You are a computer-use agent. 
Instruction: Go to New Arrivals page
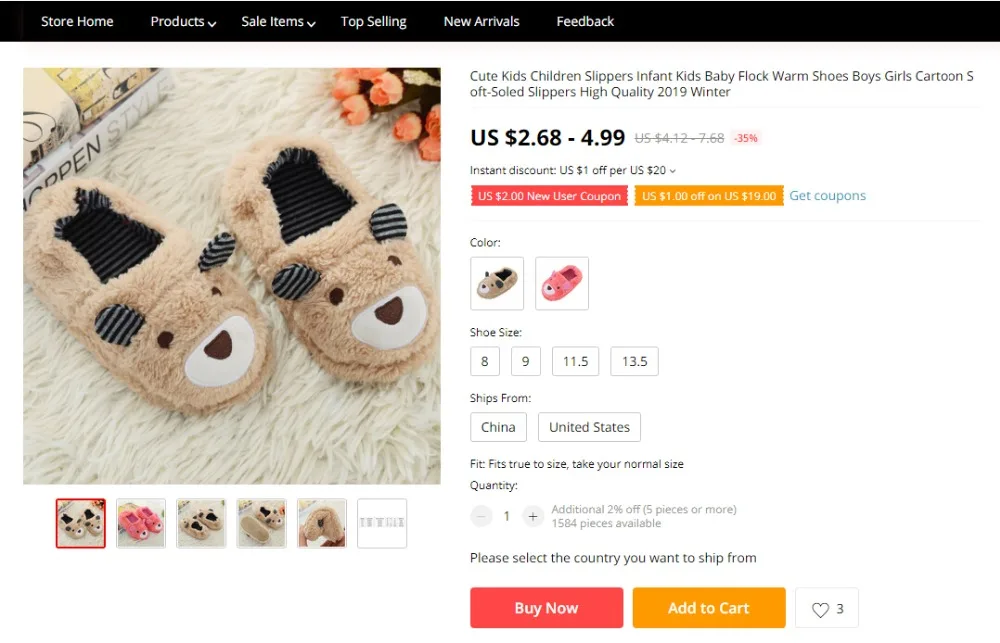[482, 22]
